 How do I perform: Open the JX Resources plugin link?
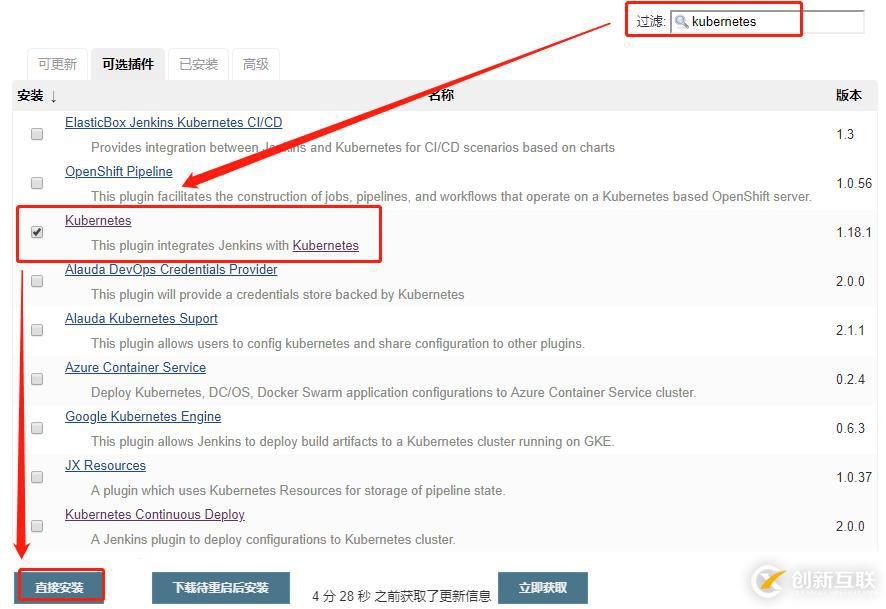coord(105,465)
